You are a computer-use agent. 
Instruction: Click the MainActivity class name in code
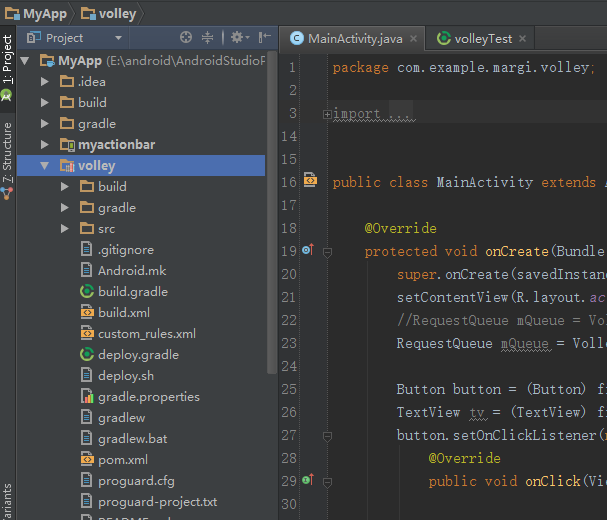click(485, 182)
